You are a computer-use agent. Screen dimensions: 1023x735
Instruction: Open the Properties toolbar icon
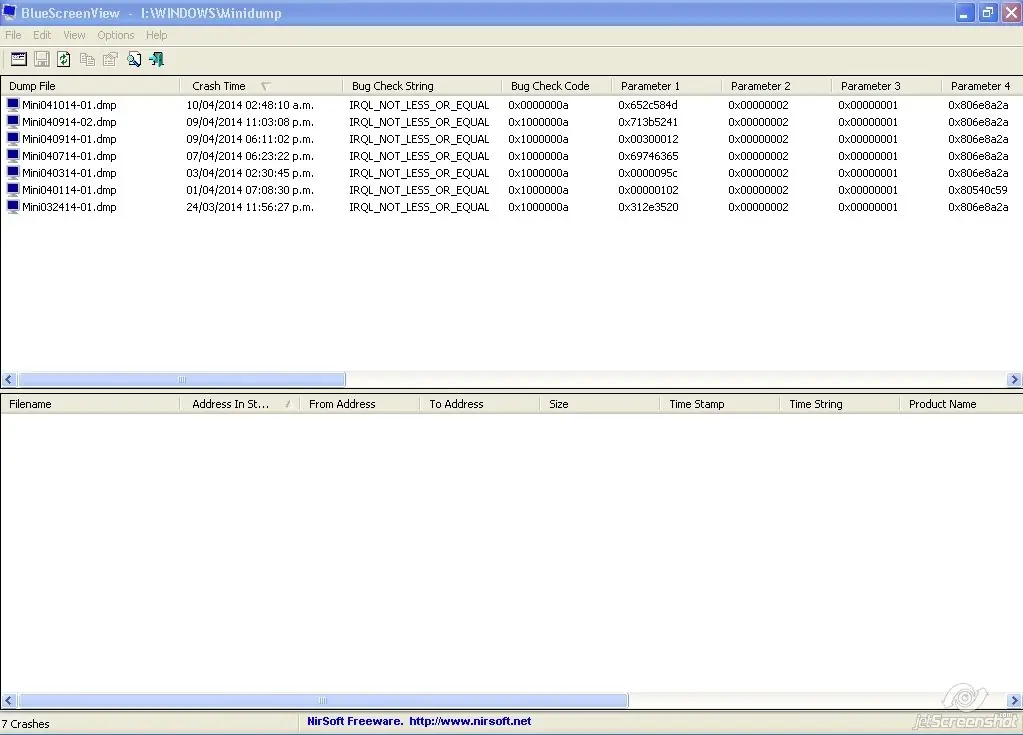(110, 59)
